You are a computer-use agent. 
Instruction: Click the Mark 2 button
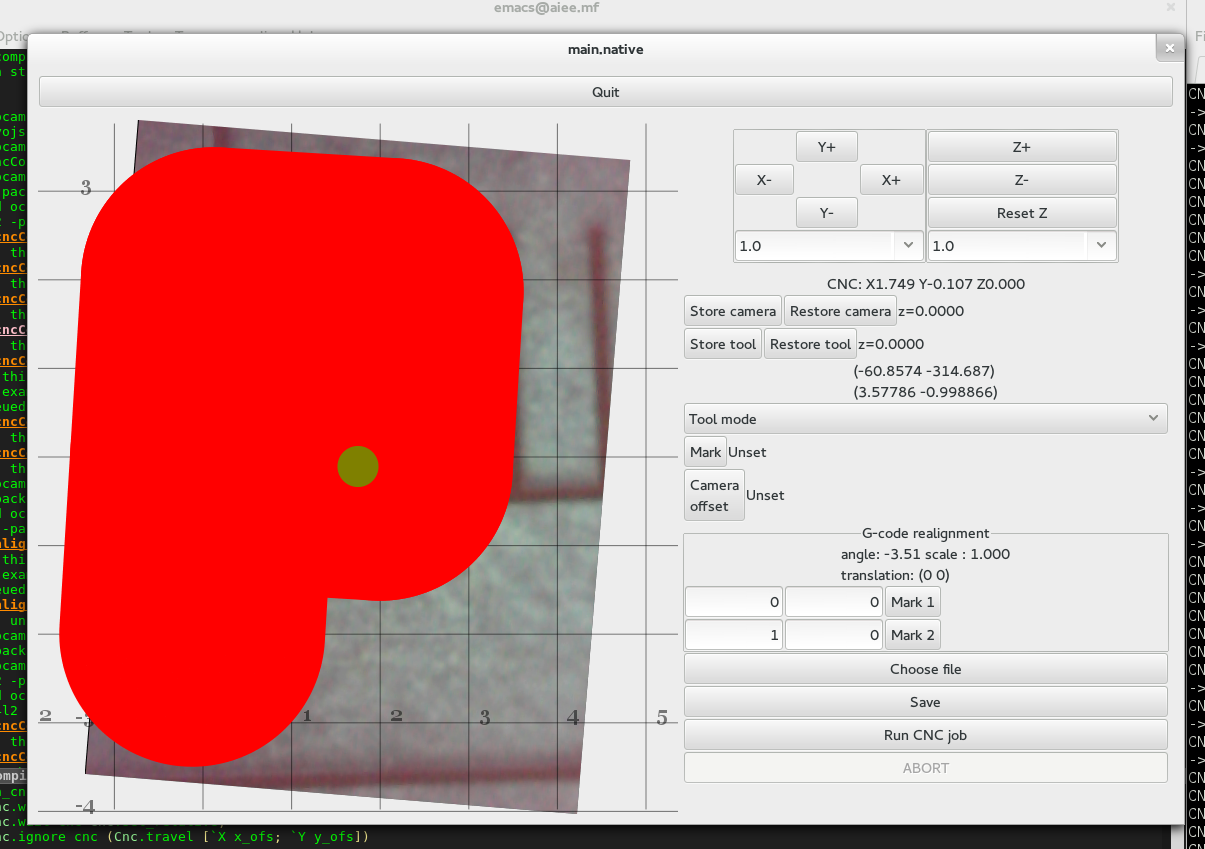point(913,635)
